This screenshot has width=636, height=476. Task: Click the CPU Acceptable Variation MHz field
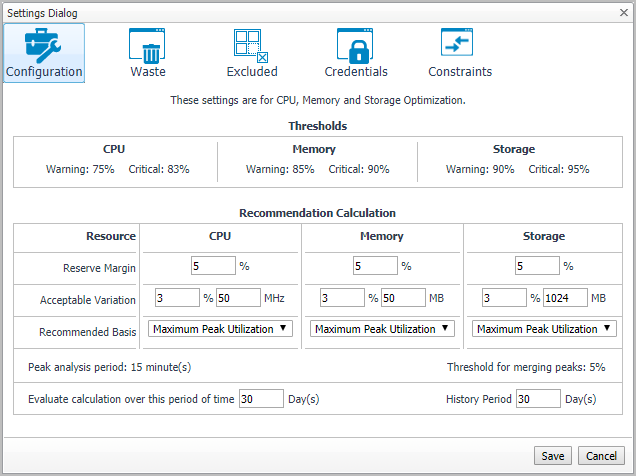click(237, 298)
